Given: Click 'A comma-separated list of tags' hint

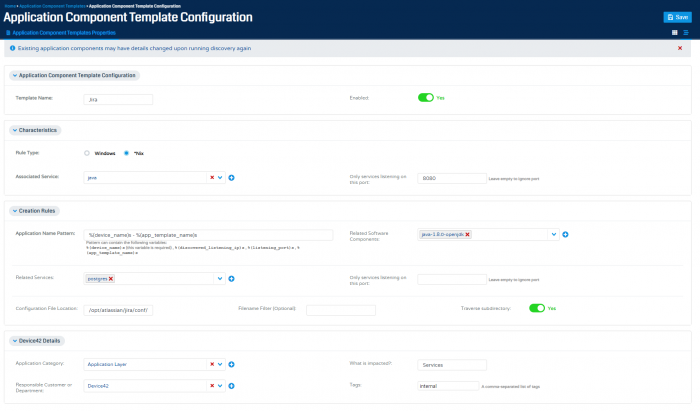Looking at the screenshot, I should pos(510,386).
